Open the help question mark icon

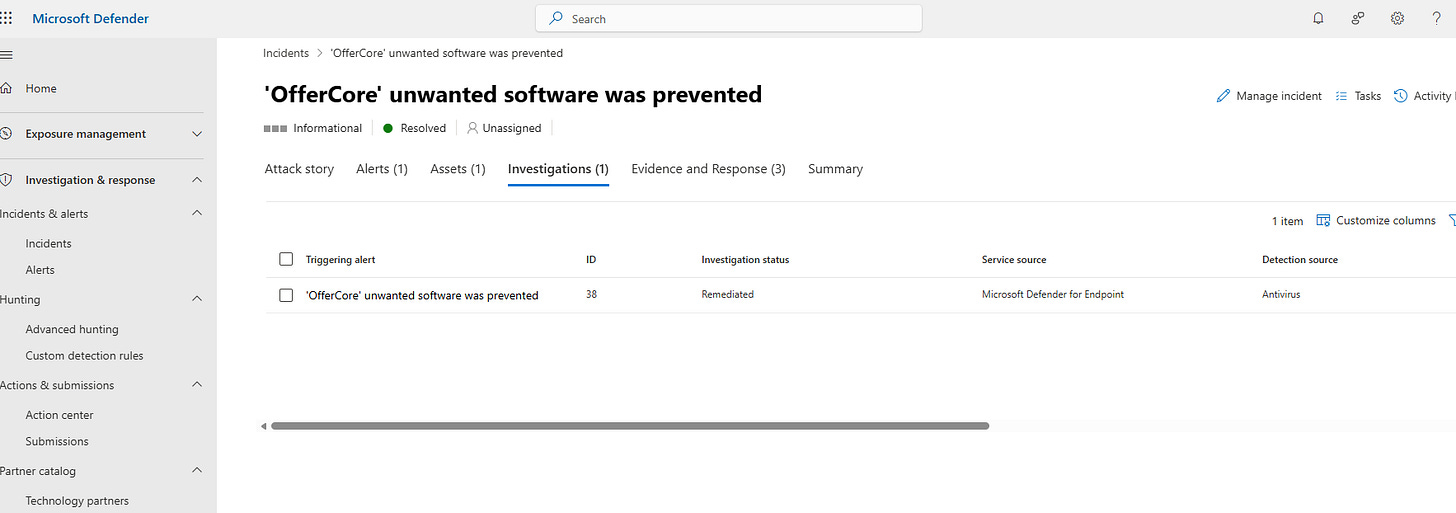(1437, 18)
